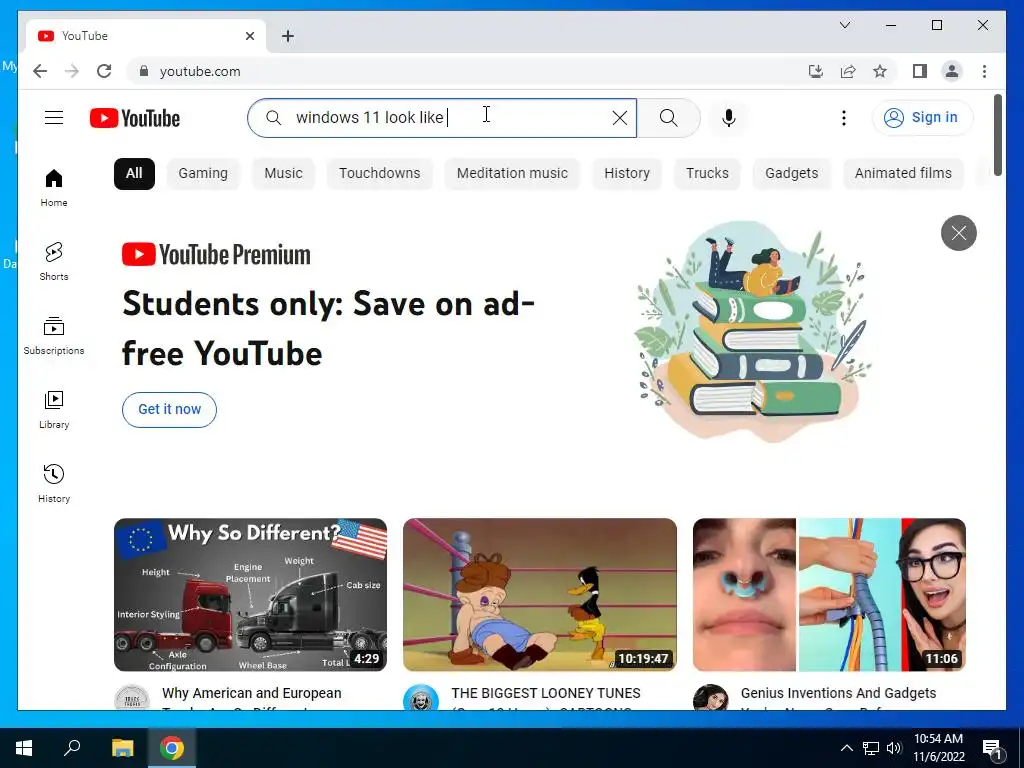View site info via lock icon

144,71
